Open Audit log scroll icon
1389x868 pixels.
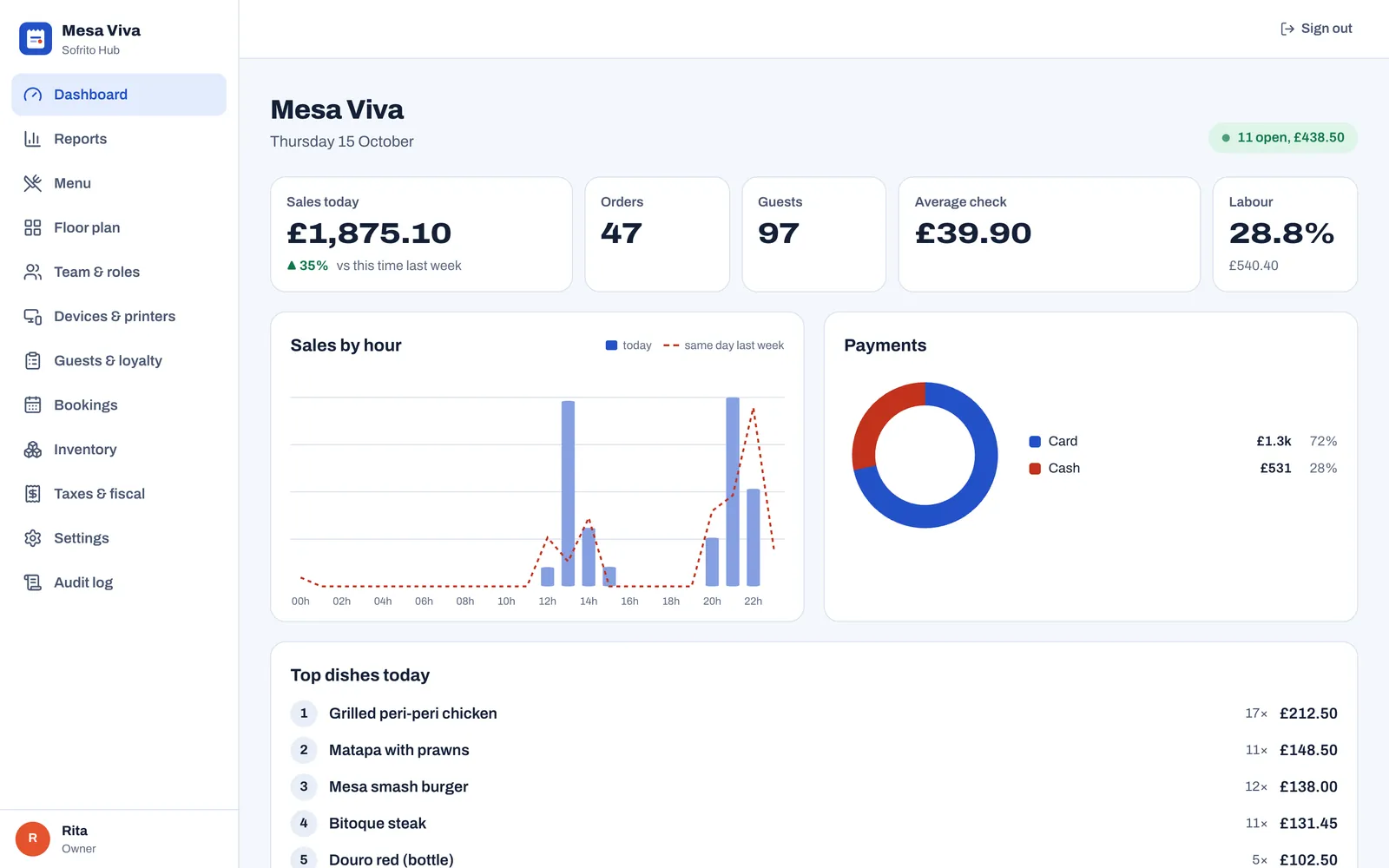point(33,582)
